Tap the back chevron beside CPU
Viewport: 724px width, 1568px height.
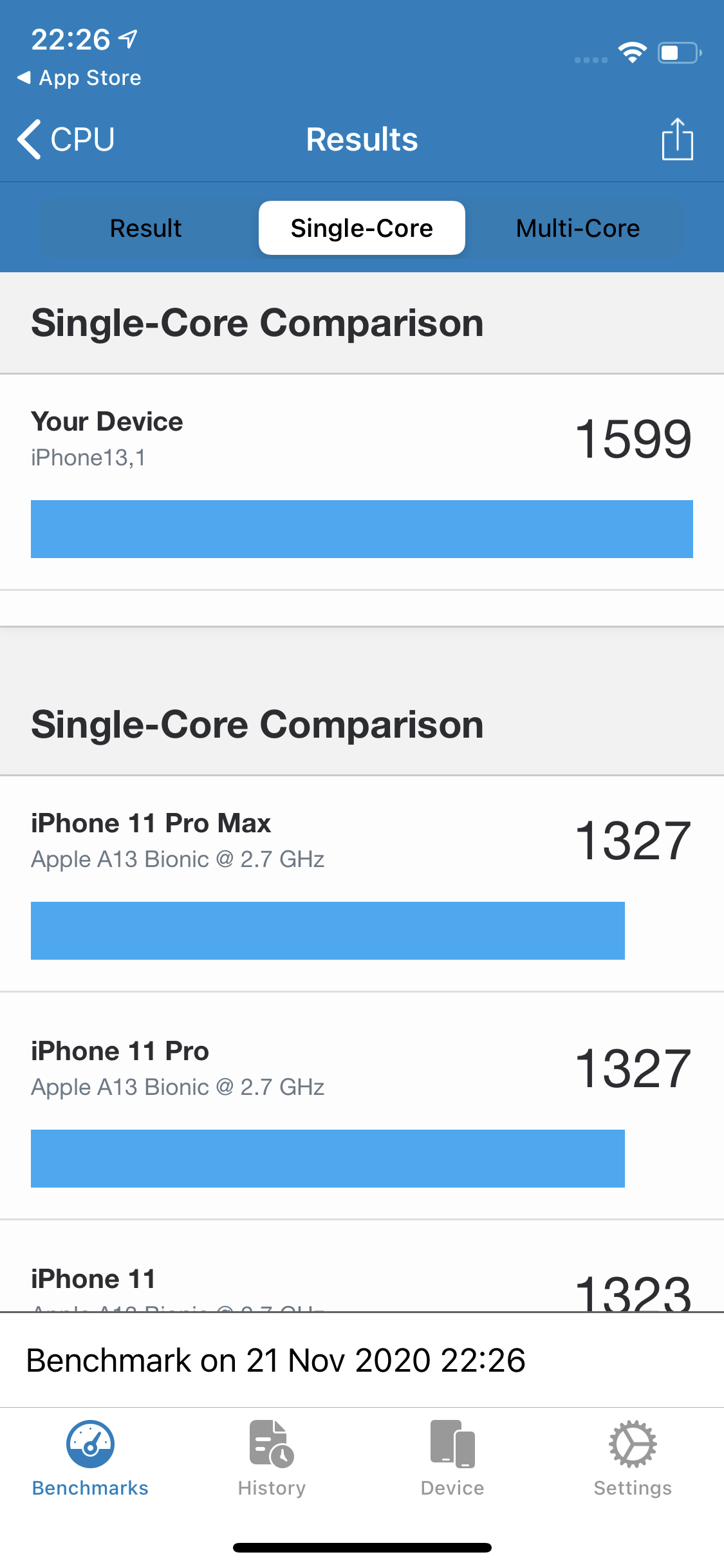(x=30, y=139)
